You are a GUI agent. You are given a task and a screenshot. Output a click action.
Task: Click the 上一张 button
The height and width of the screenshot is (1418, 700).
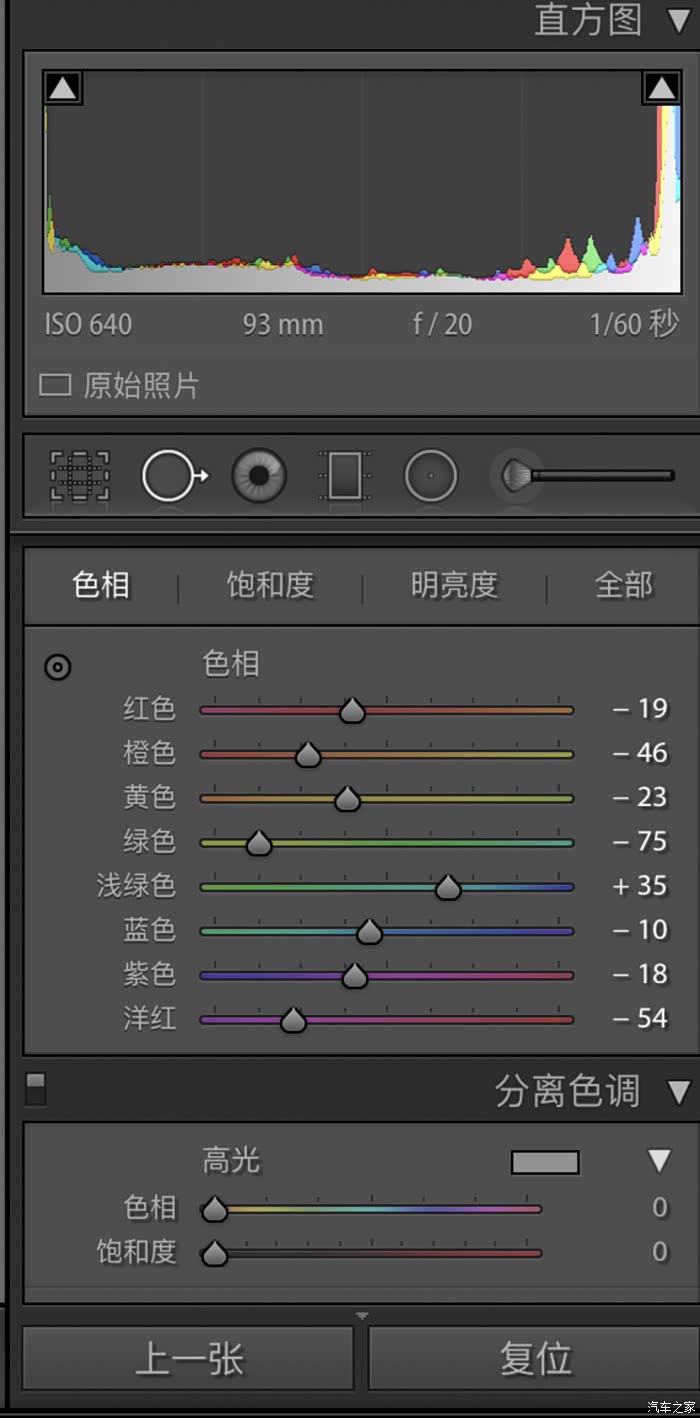(x=189, y=1359)
